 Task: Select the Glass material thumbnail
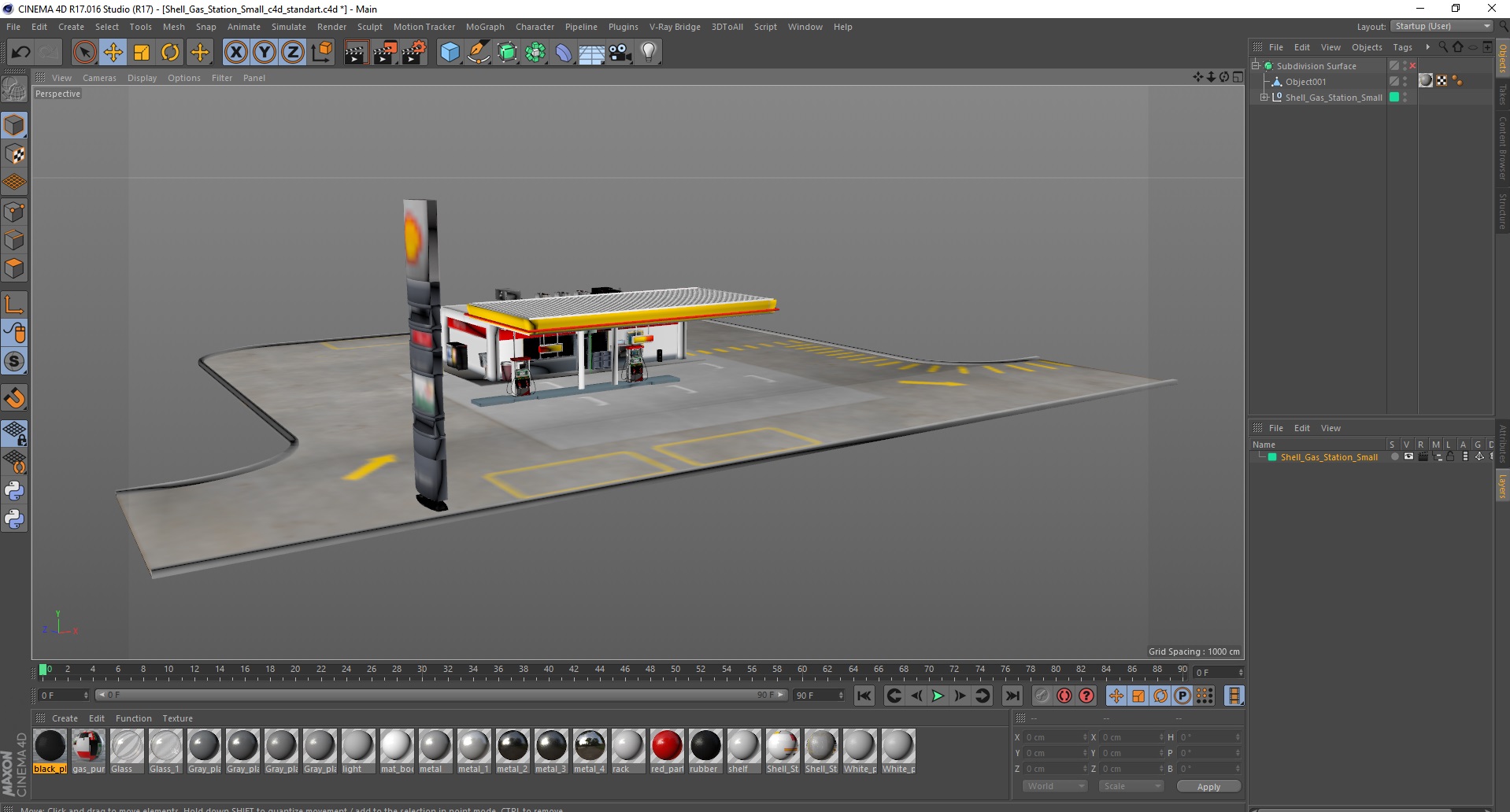tap(127, 751)
